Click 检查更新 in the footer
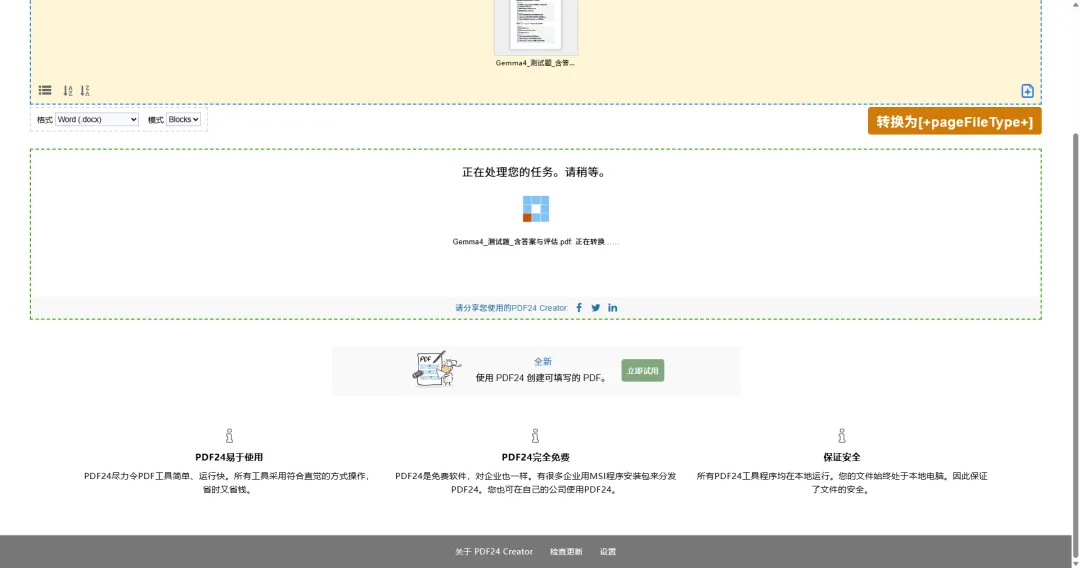 coord(566,551)
